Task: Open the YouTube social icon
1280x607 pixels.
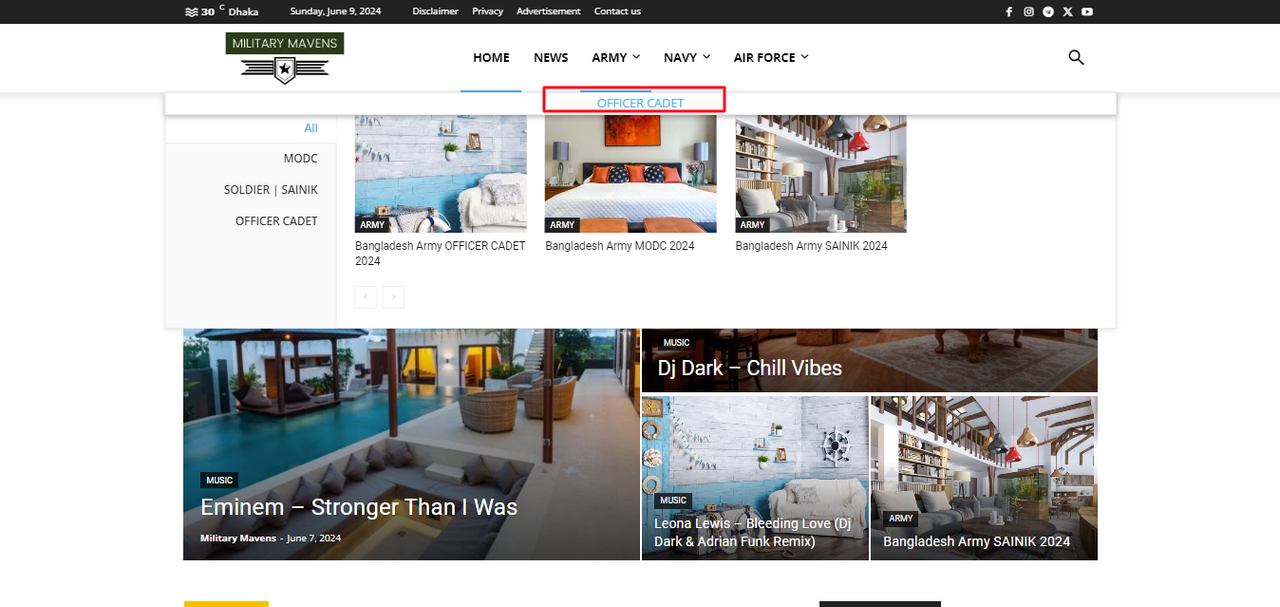Action: coord(1087,12)
